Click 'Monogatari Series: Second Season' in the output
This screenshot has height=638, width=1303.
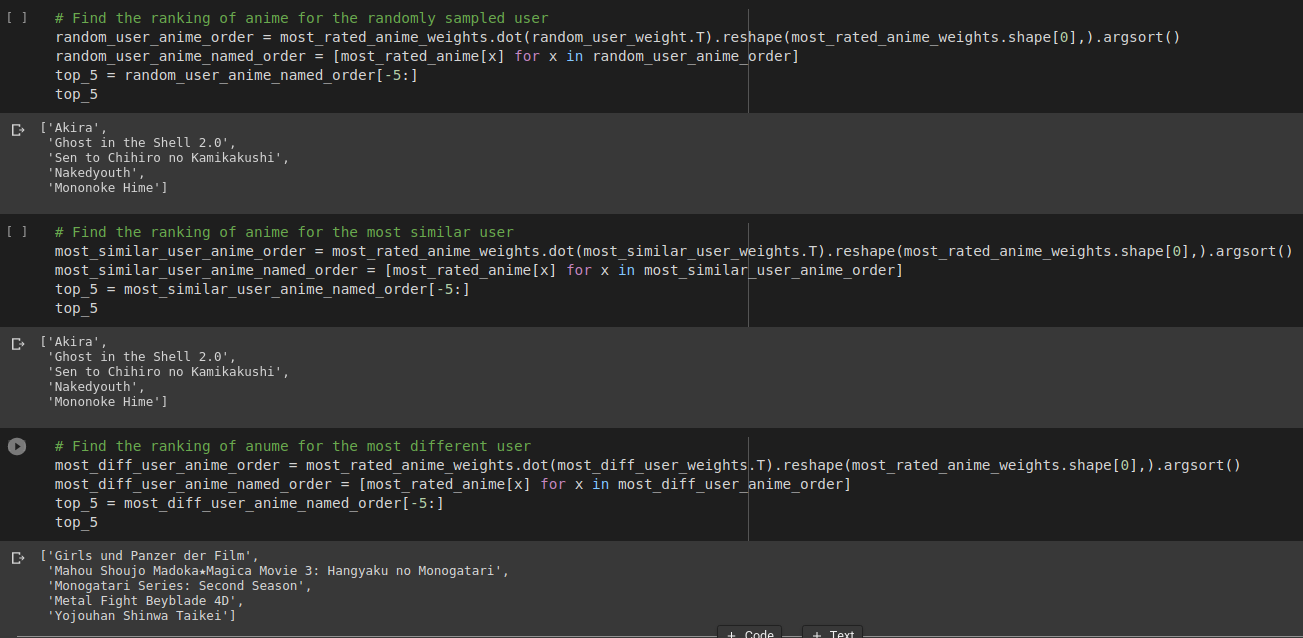[179, 586]
